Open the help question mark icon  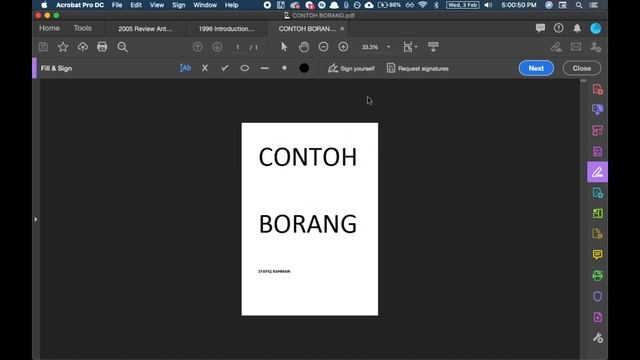click(558, 28)
